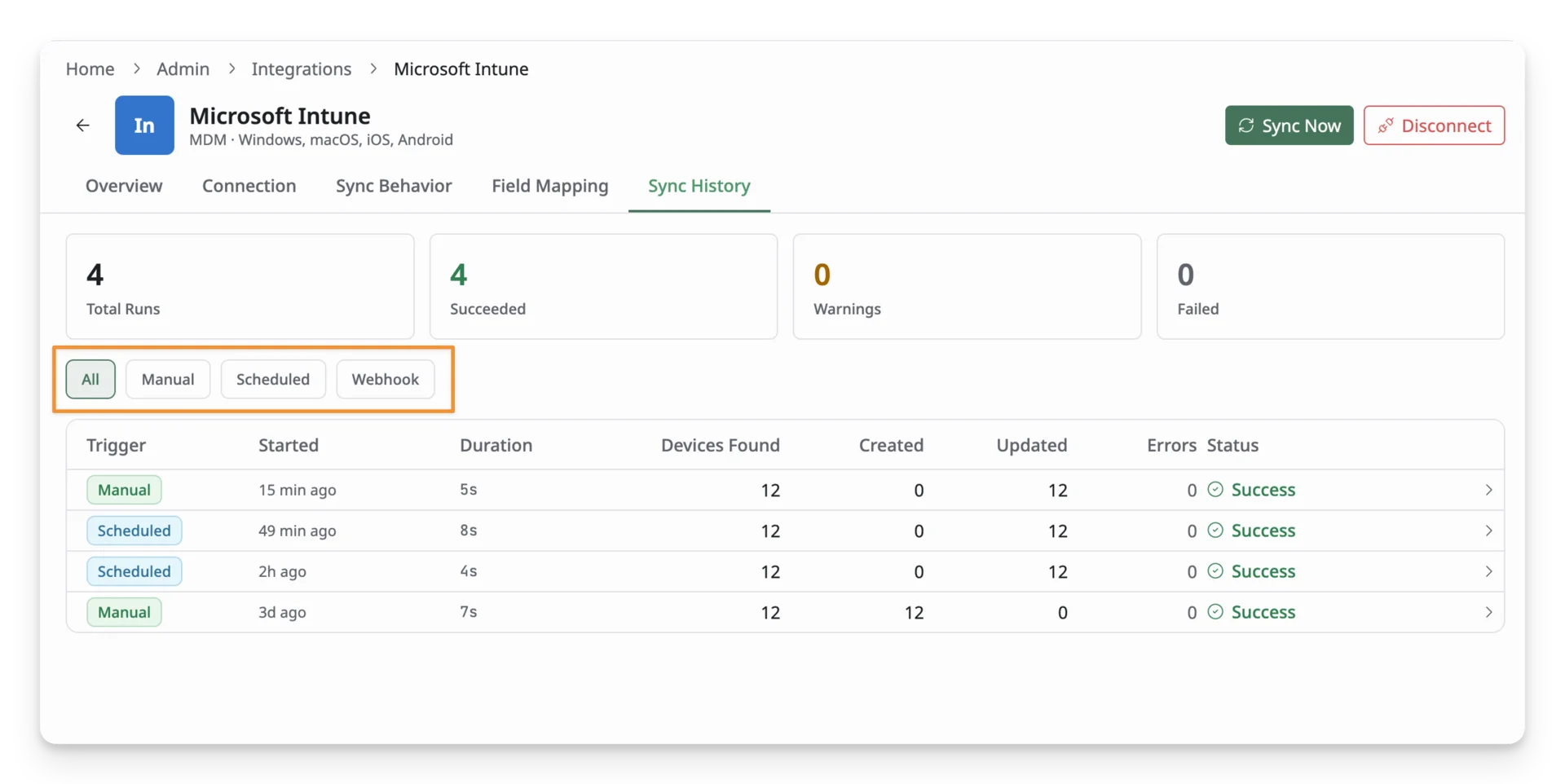Viewport: 1565px width, 784px height.
Task: Click the Devices Found column header
Action: coord(721,445)
